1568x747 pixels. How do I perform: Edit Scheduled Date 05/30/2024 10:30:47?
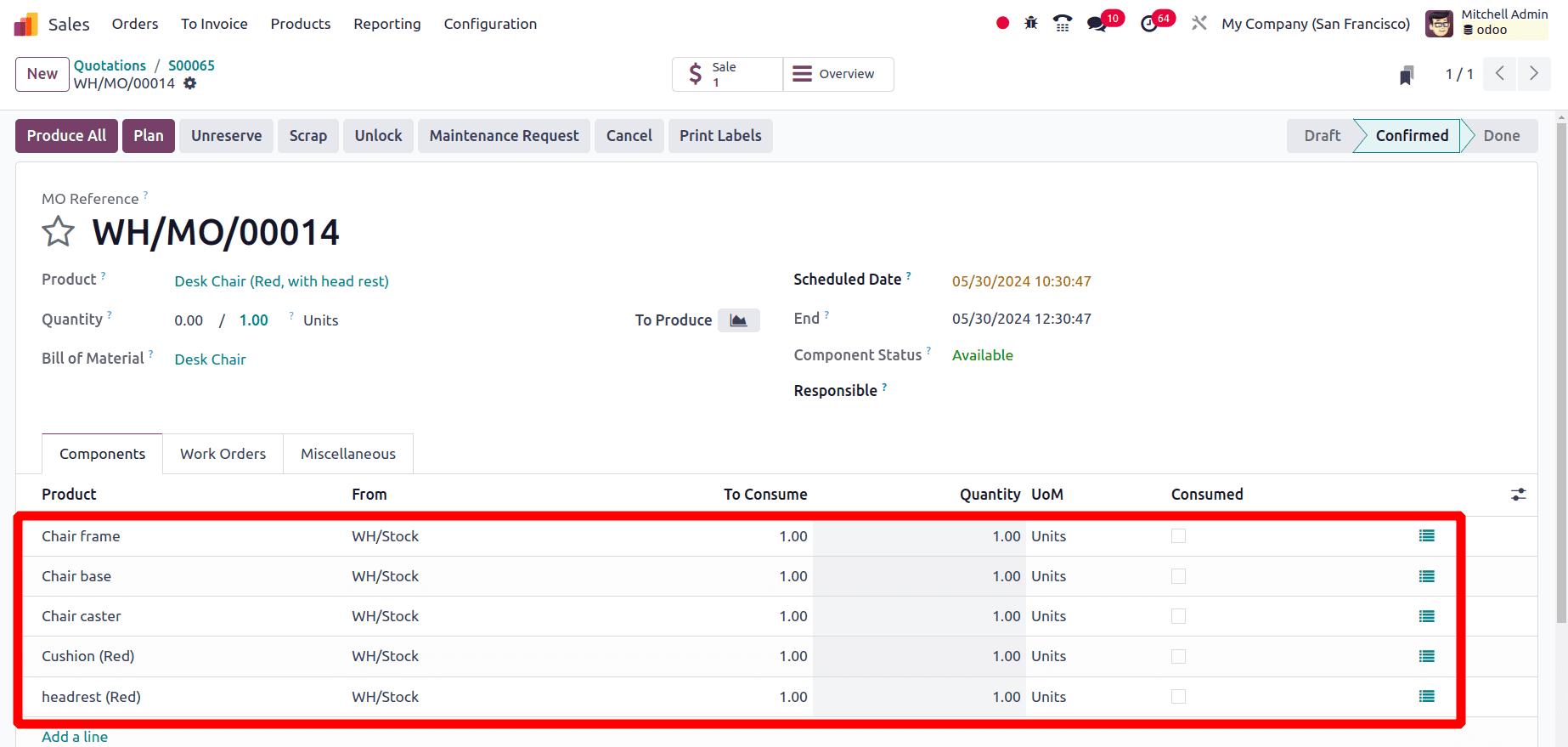1021,281
